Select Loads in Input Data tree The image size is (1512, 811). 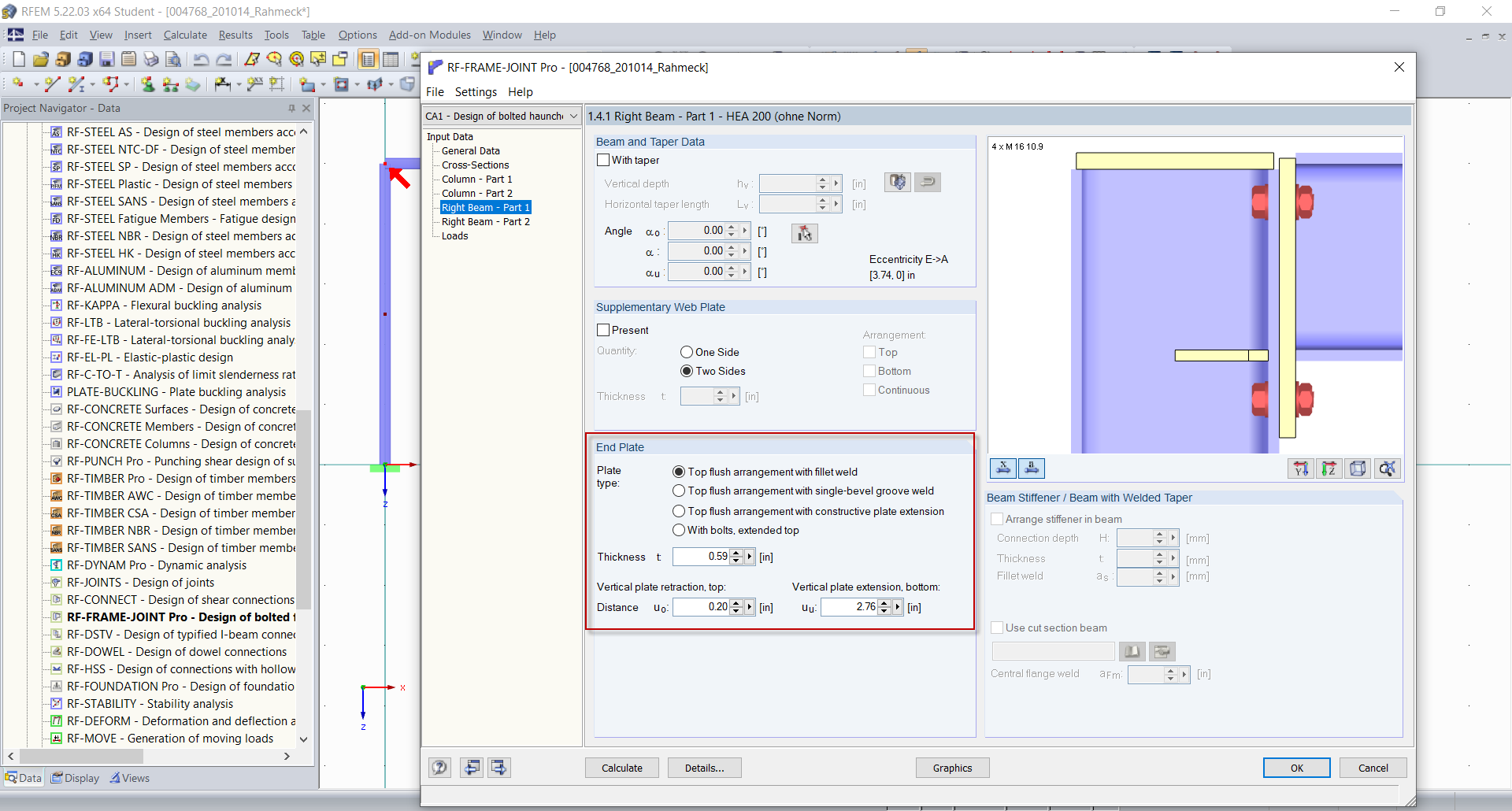(454, 235)
